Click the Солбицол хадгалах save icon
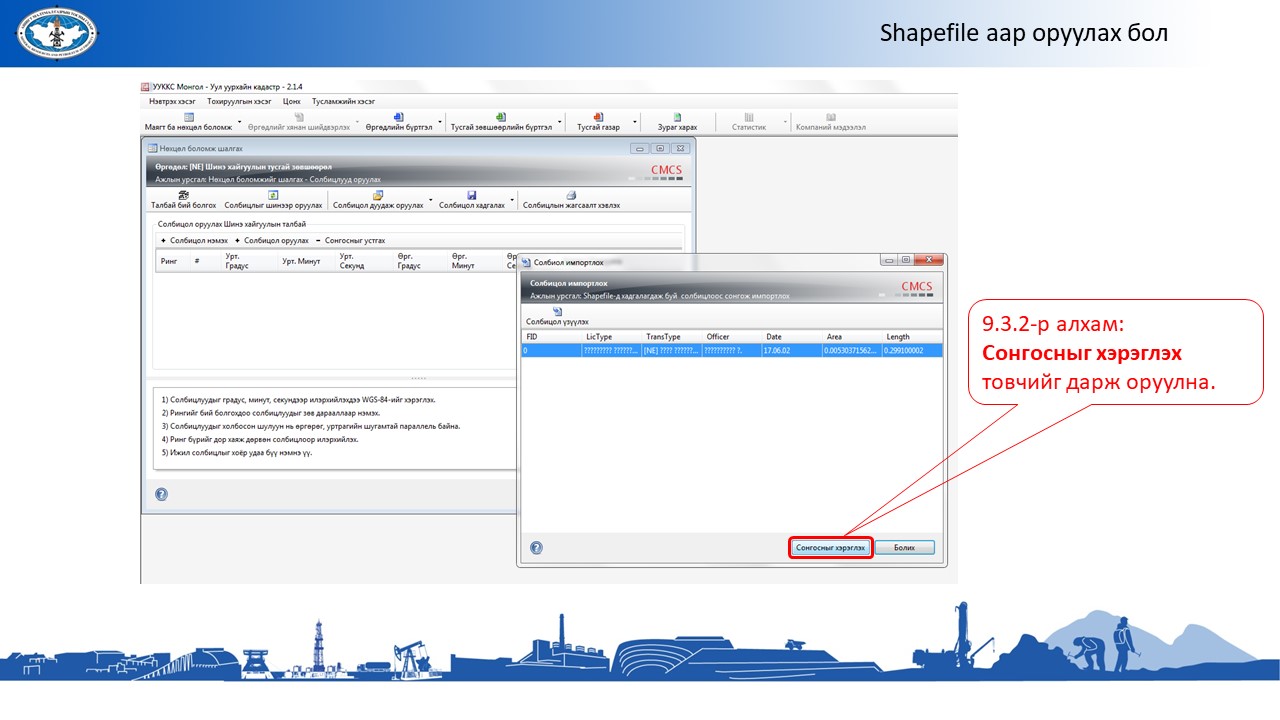 (x=471, y=195)
